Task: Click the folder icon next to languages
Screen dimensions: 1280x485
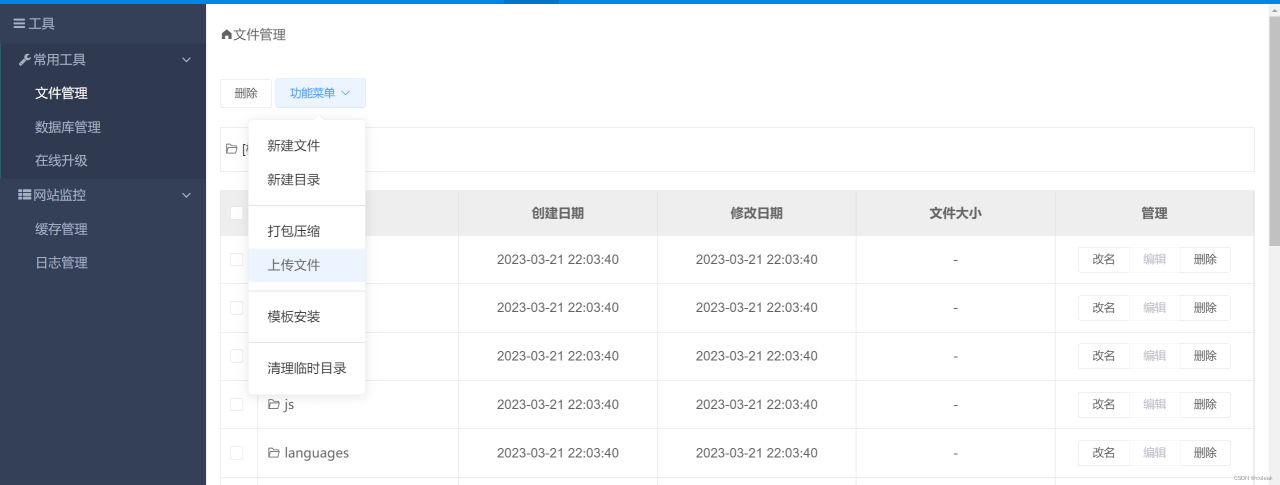Action: pos(273,453)
